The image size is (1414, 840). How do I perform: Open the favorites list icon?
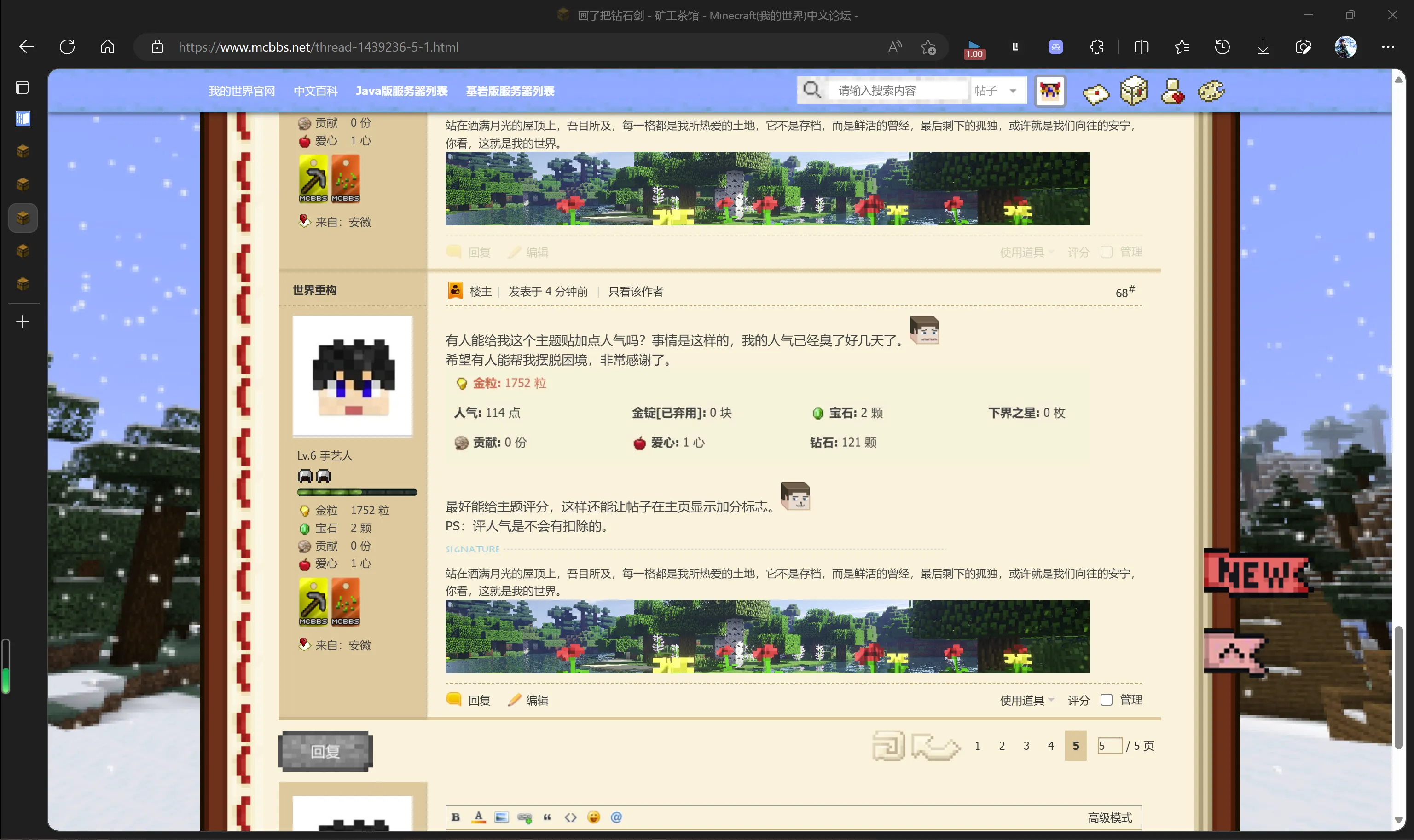(x=1182, y=47)
